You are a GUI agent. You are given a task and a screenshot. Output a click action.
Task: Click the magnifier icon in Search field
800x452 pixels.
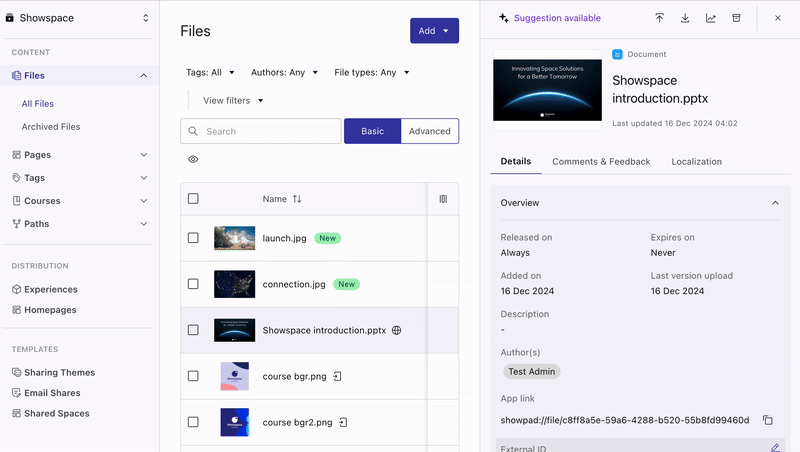pos(193,131)
